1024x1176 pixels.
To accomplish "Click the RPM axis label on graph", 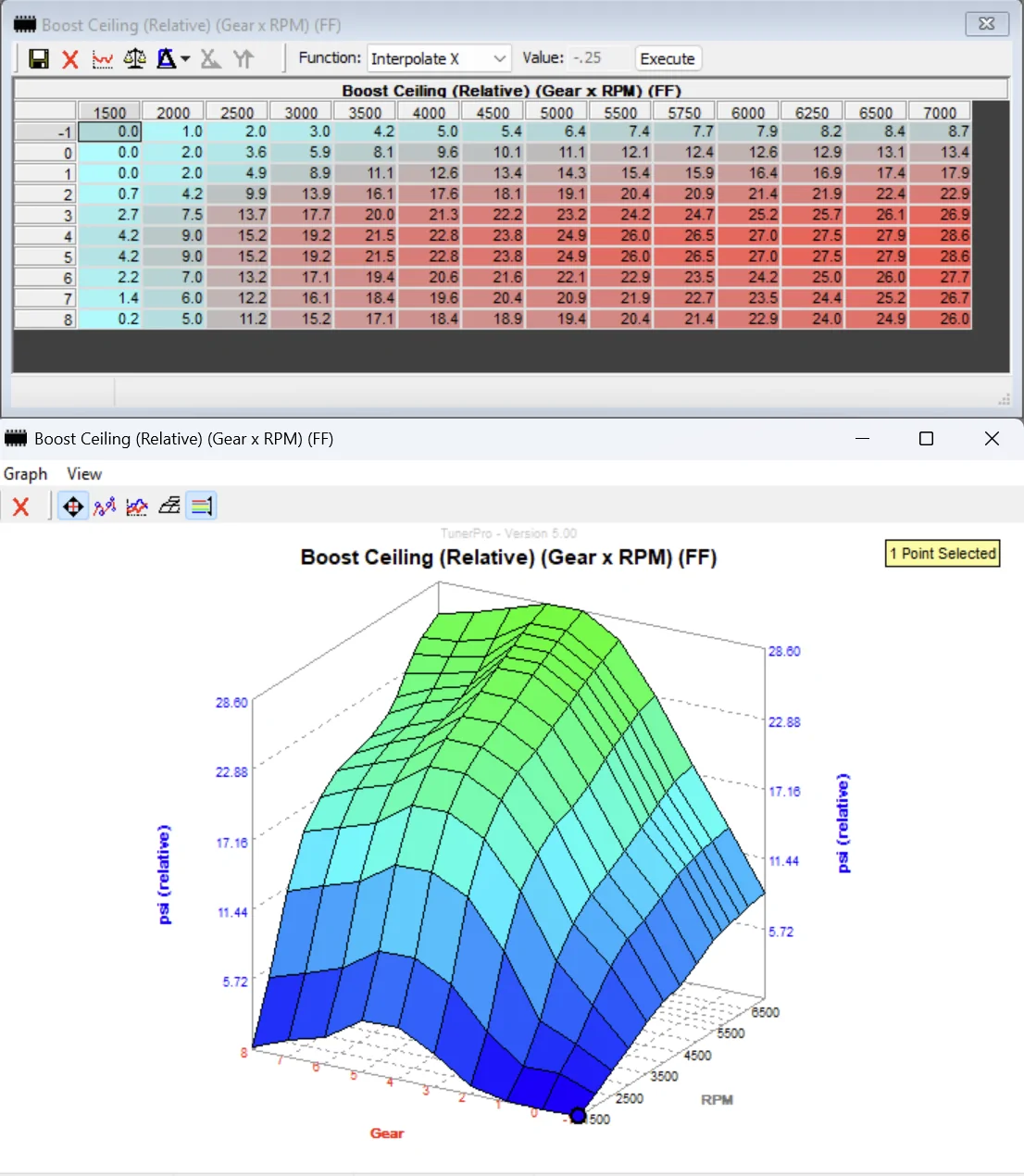I will click(x=718, y=1100).
